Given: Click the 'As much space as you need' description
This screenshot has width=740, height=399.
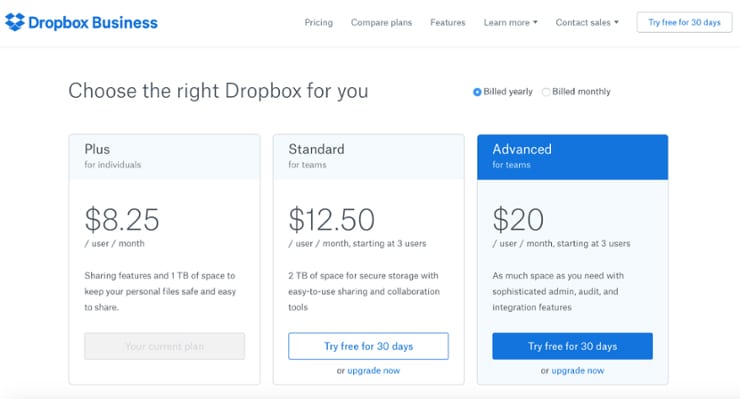Looking at the screenshot, I should click(558, 291).
